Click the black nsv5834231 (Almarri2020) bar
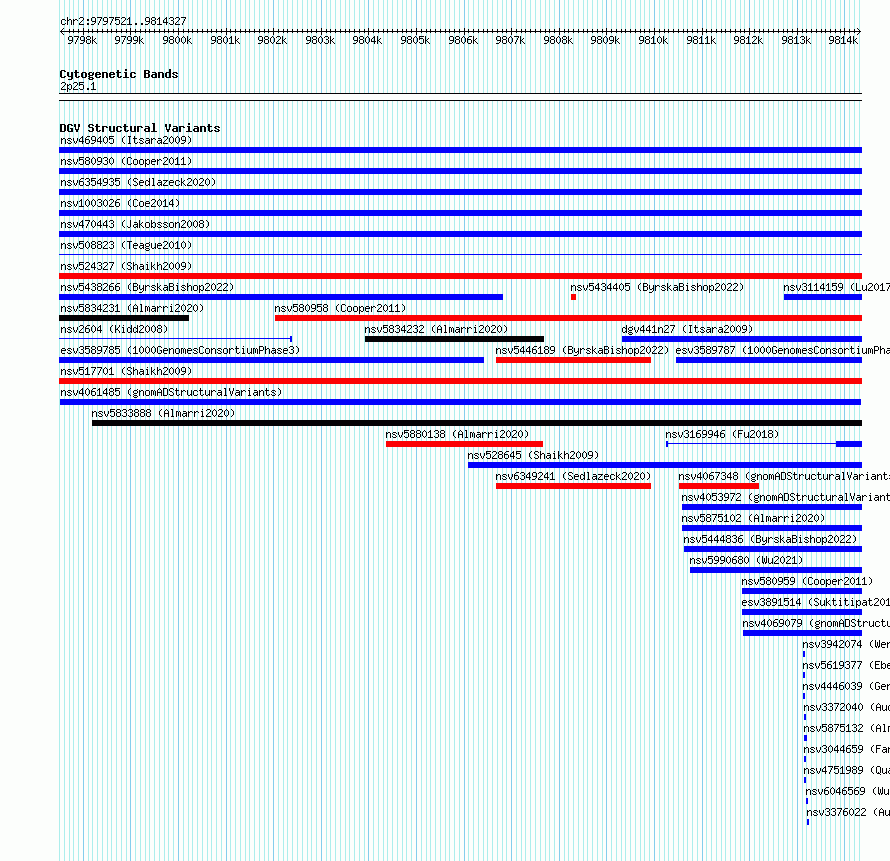 point(124,318)
